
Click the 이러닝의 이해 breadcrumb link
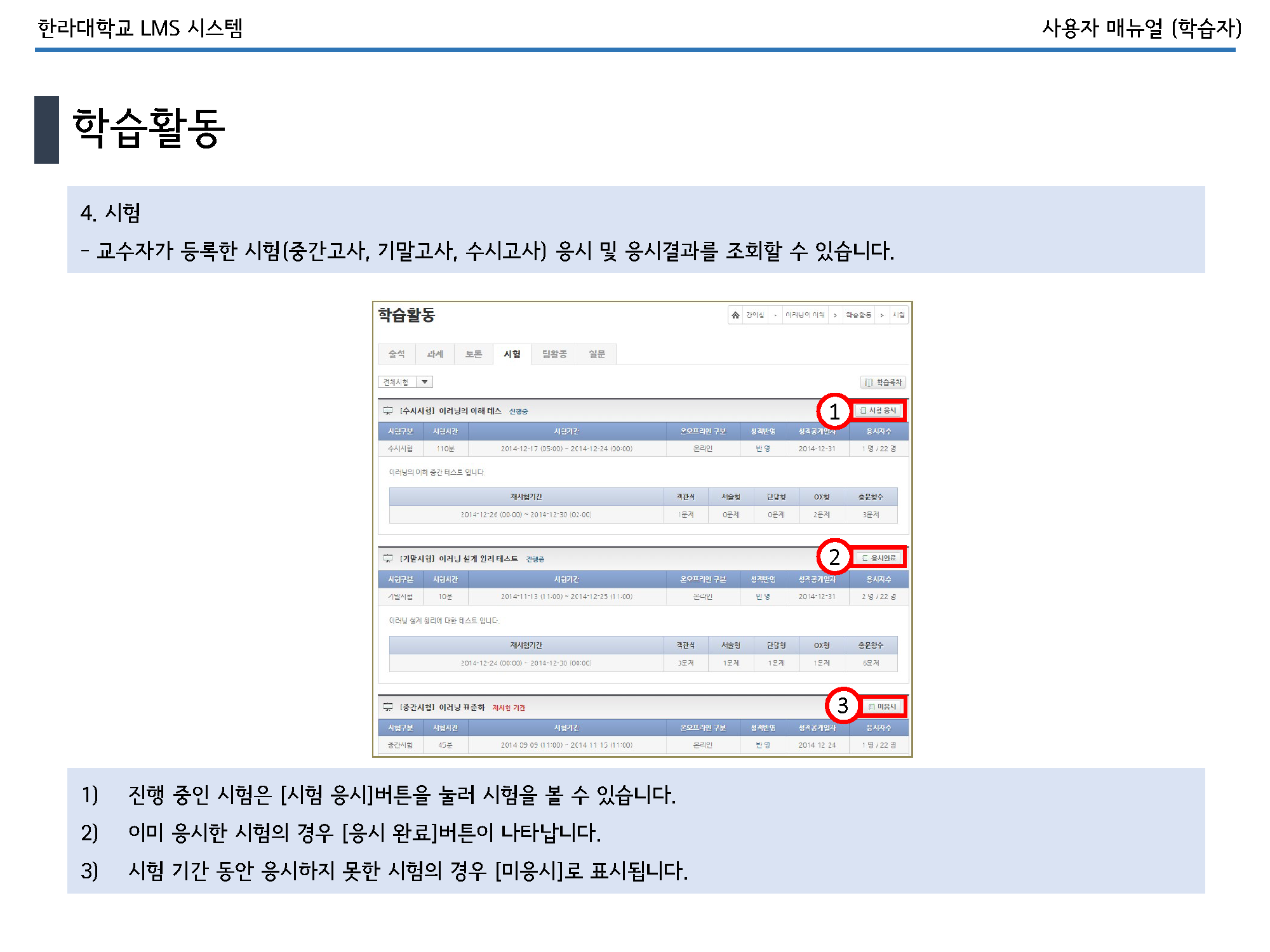coord(805,315)
